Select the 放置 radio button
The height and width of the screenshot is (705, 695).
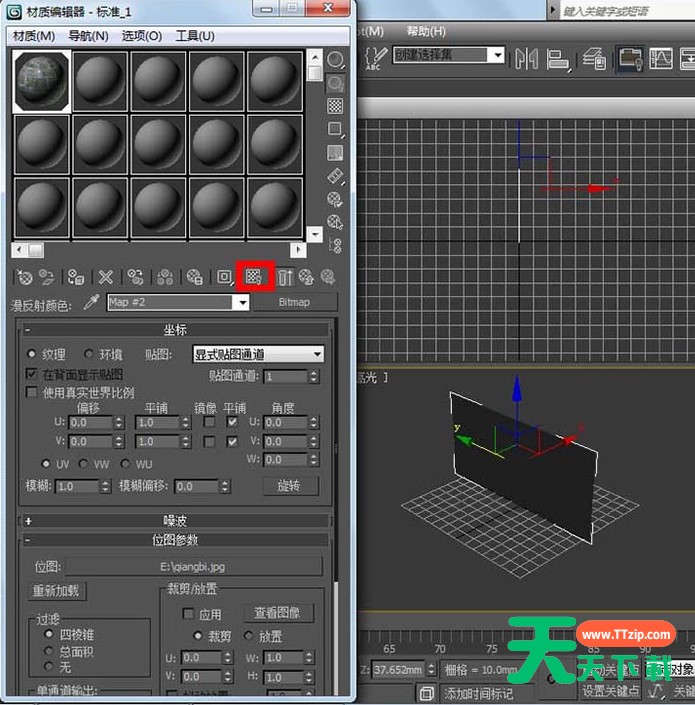point(248,636)
